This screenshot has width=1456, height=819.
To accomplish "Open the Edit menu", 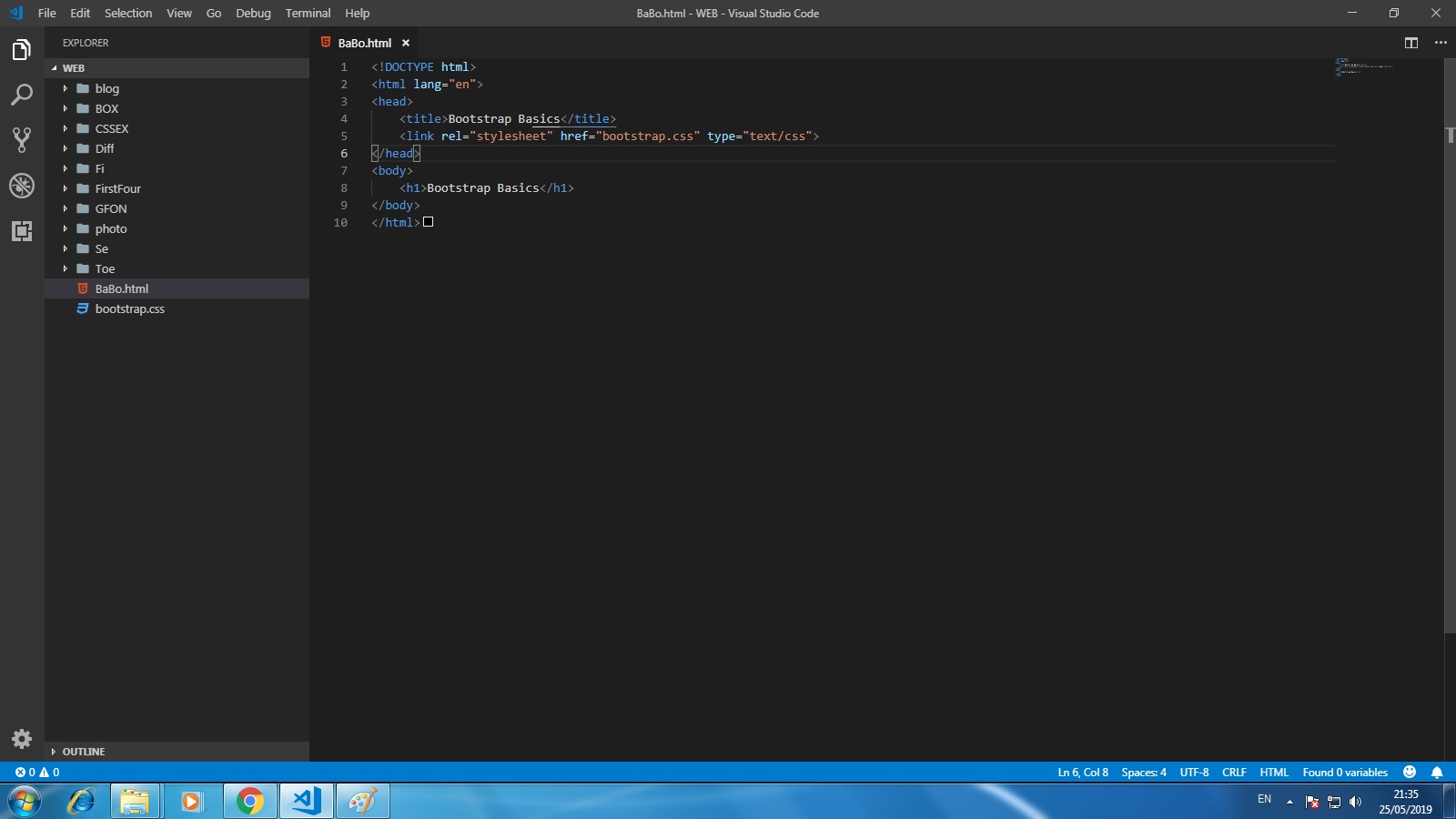I will (x=80, y=13).
